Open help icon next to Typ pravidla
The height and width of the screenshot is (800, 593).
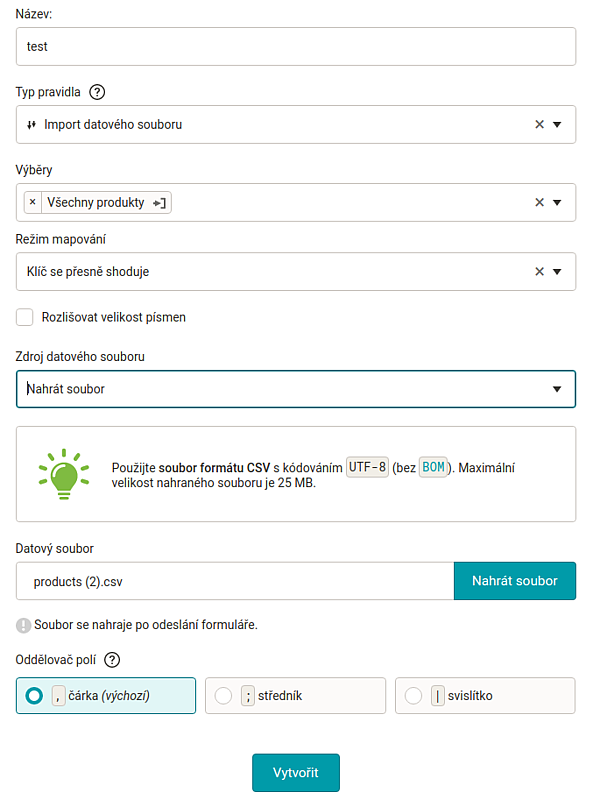click(97, 92)
